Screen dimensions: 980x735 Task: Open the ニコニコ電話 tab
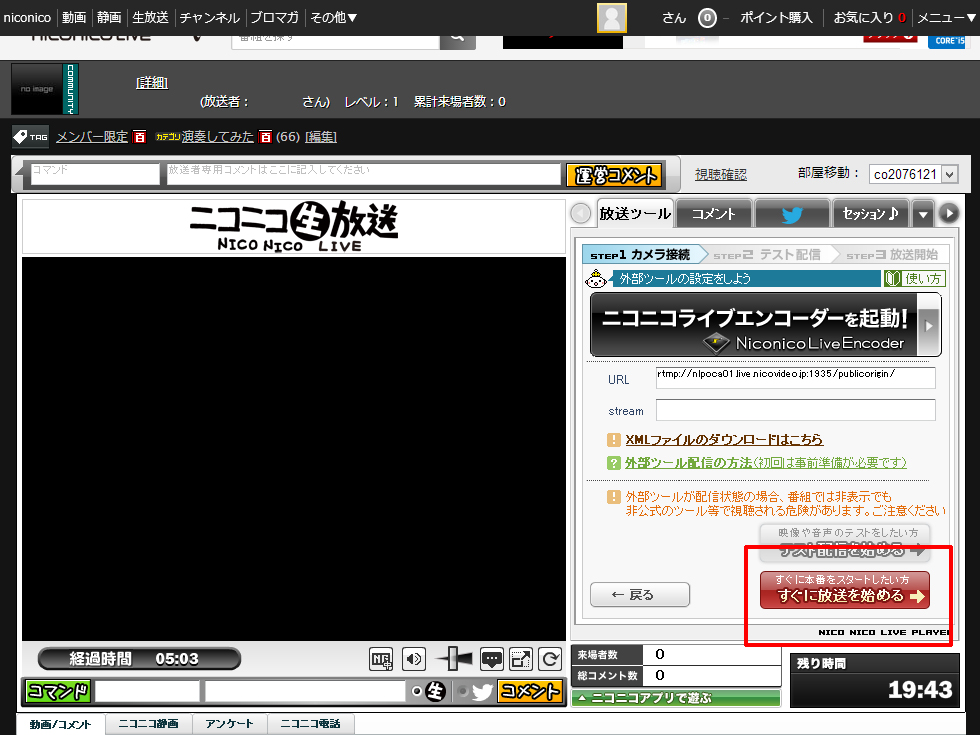click(311, 724)
